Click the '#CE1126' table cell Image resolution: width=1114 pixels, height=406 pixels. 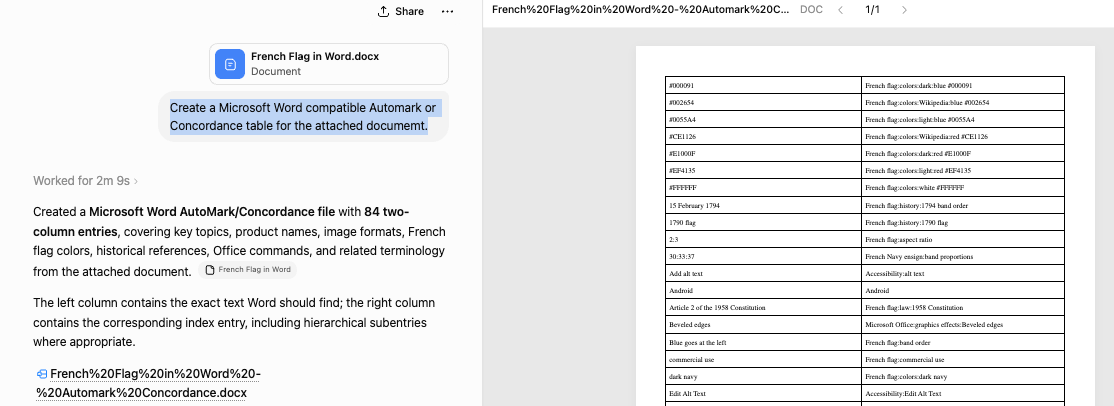point(763,137)
